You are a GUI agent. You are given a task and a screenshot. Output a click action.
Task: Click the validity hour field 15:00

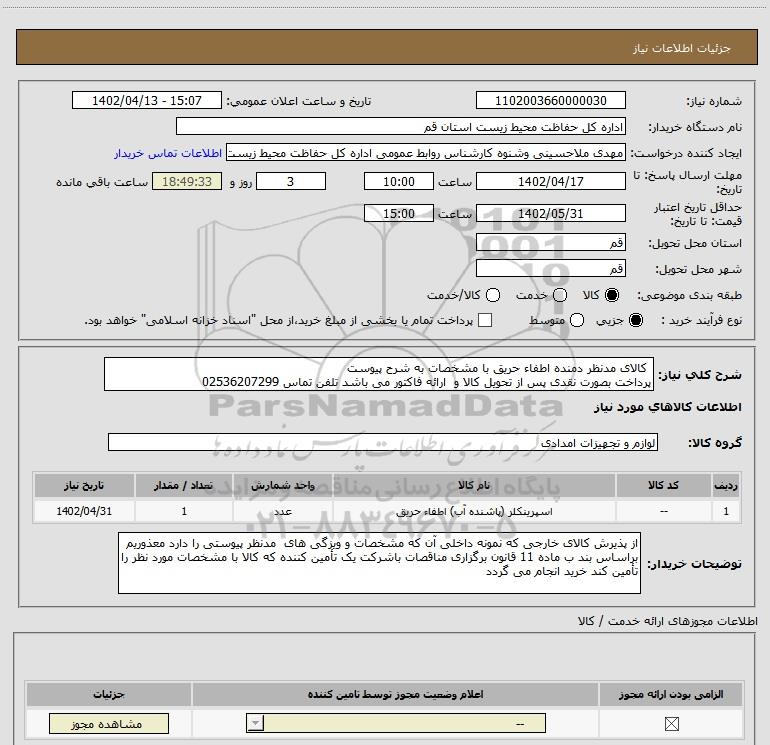click(x=399, y=214)
